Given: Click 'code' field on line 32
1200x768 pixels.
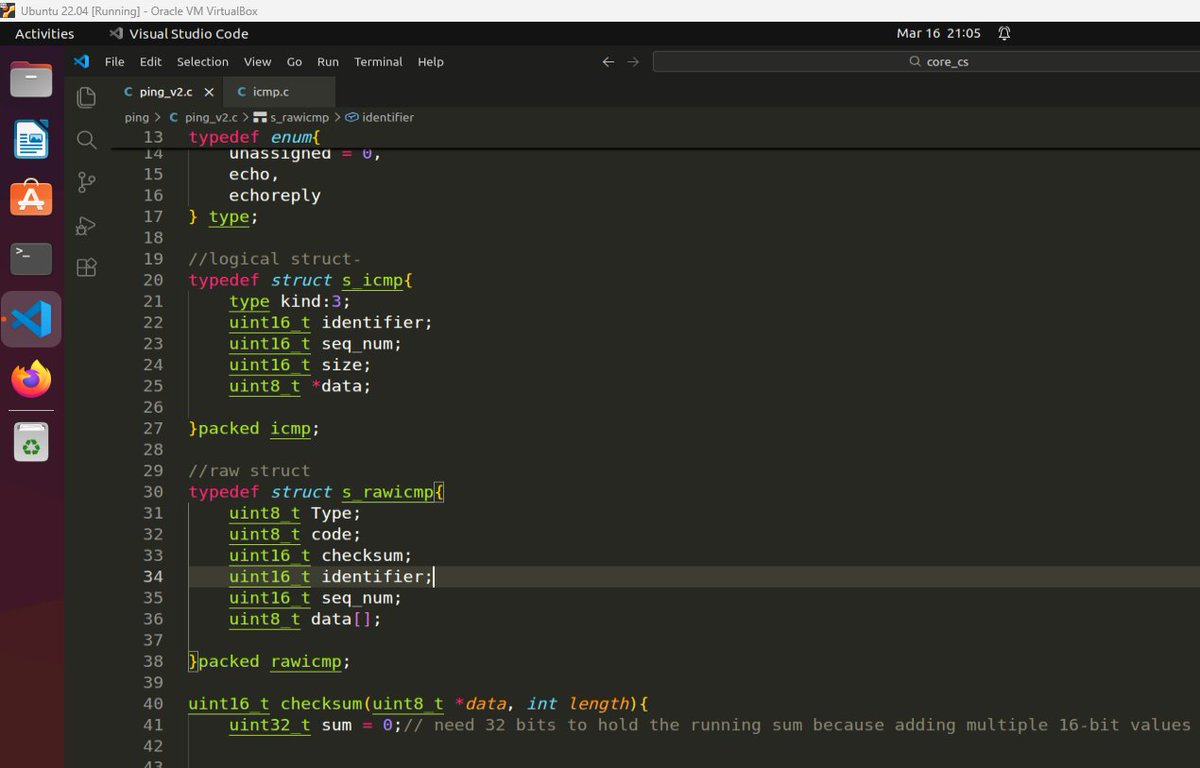Looking at the screenshot, I should click(331, 534).
